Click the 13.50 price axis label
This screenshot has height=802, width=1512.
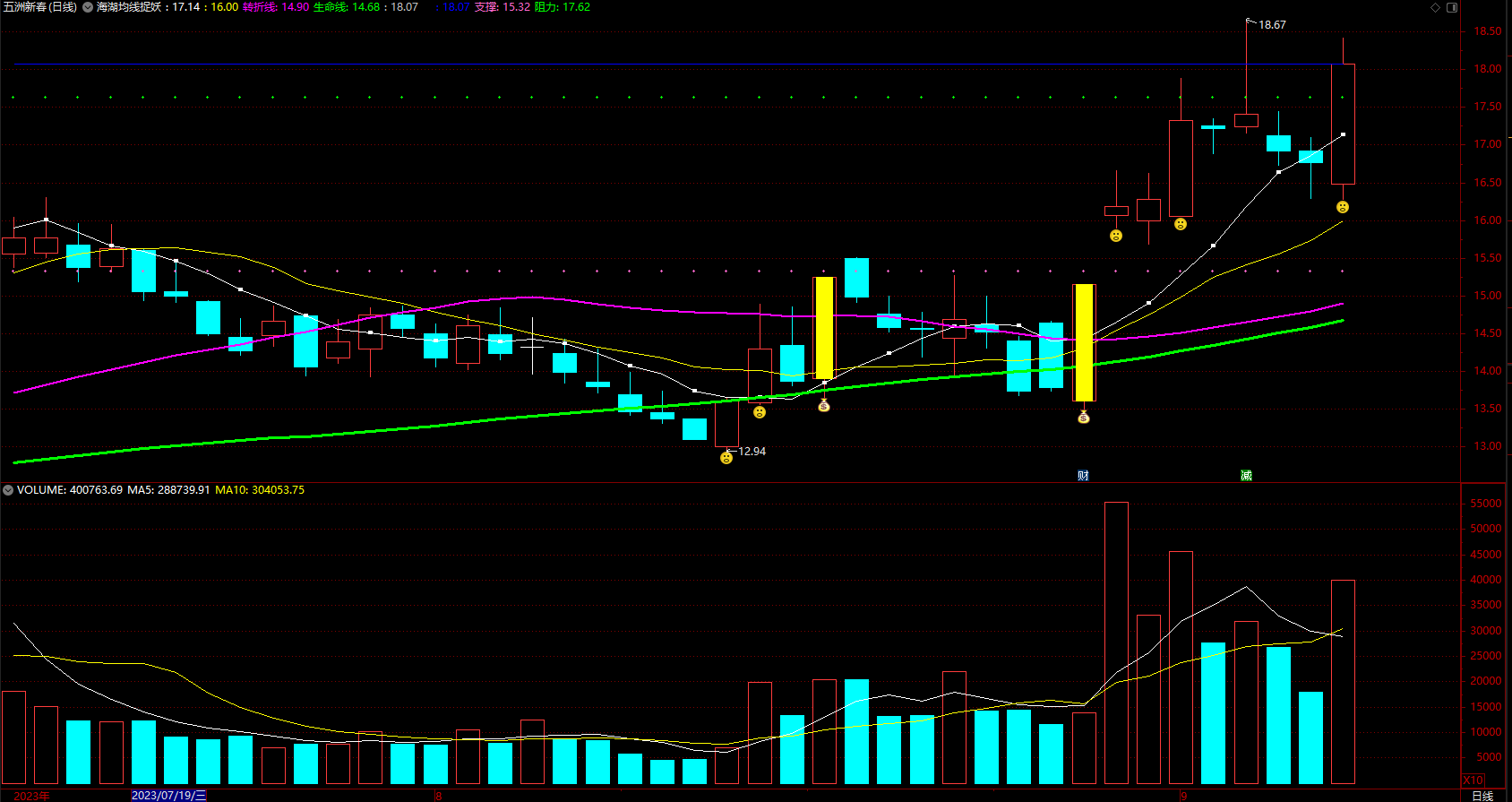(x=1488, y=409)
